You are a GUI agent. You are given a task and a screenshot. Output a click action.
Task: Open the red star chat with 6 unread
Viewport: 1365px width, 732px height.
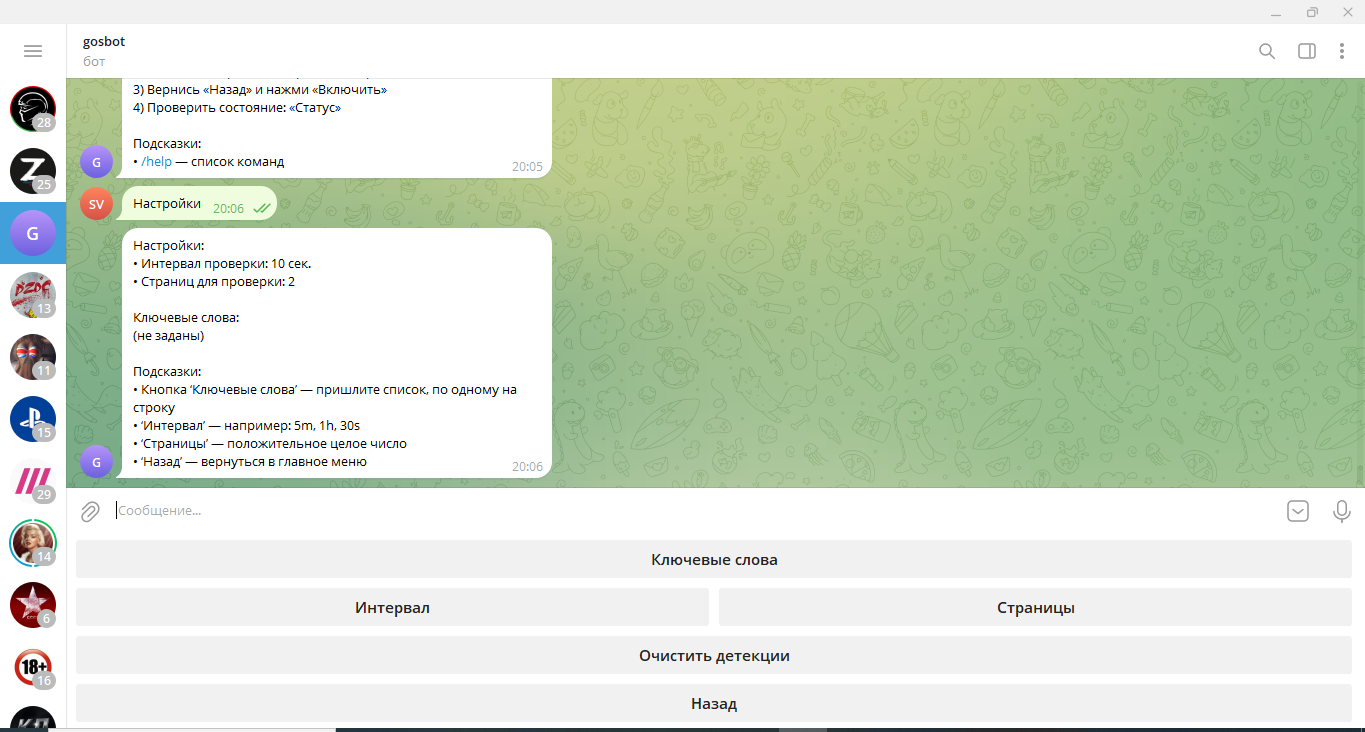click(x=33, y=605)
